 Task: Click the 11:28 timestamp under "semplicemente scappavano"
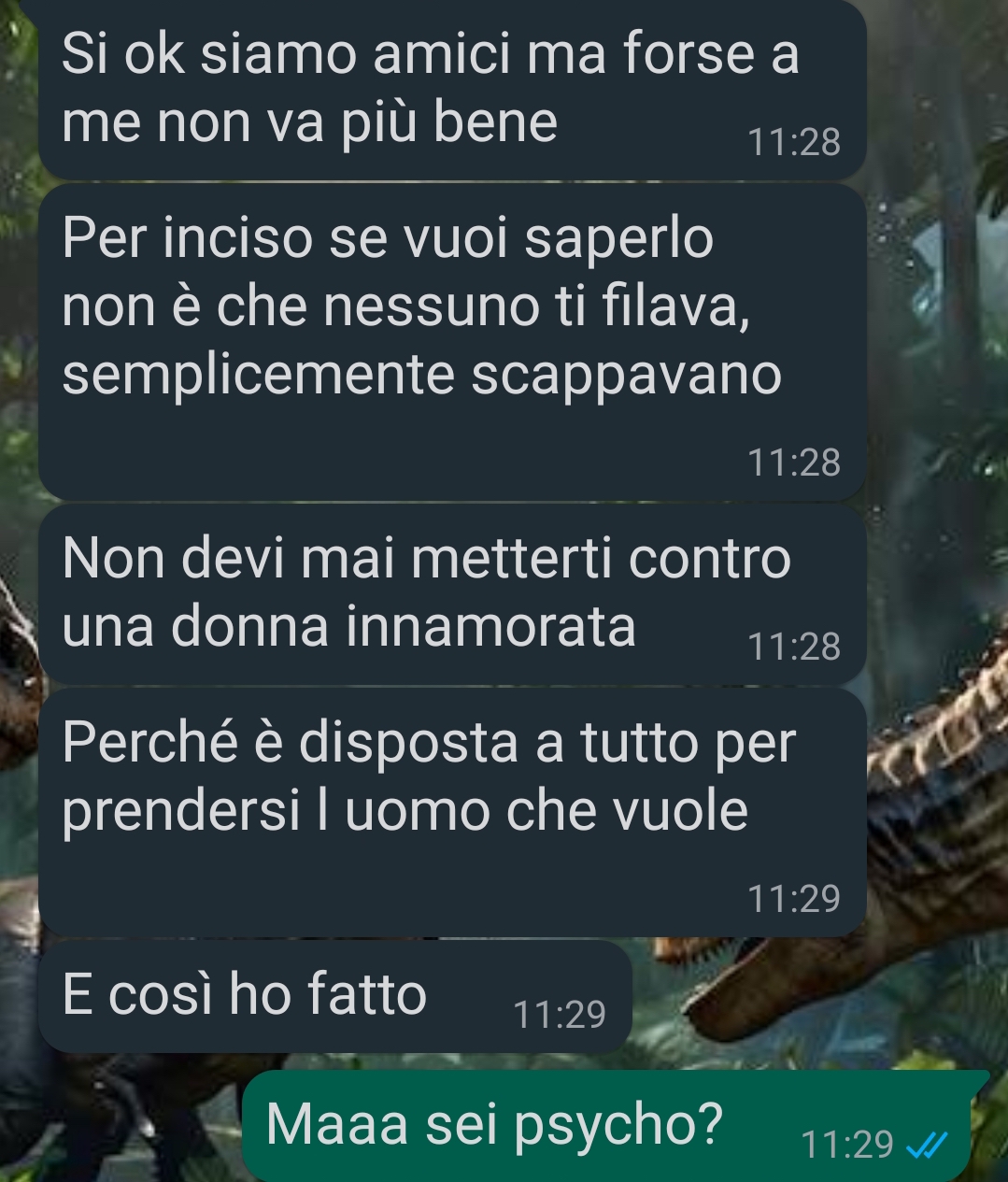pos(794,463)
